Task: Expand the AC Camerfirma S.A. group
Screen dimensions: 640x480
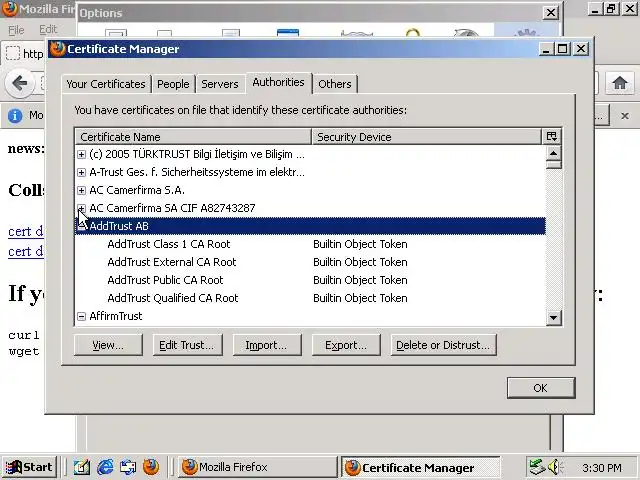Action: [81, 190]
